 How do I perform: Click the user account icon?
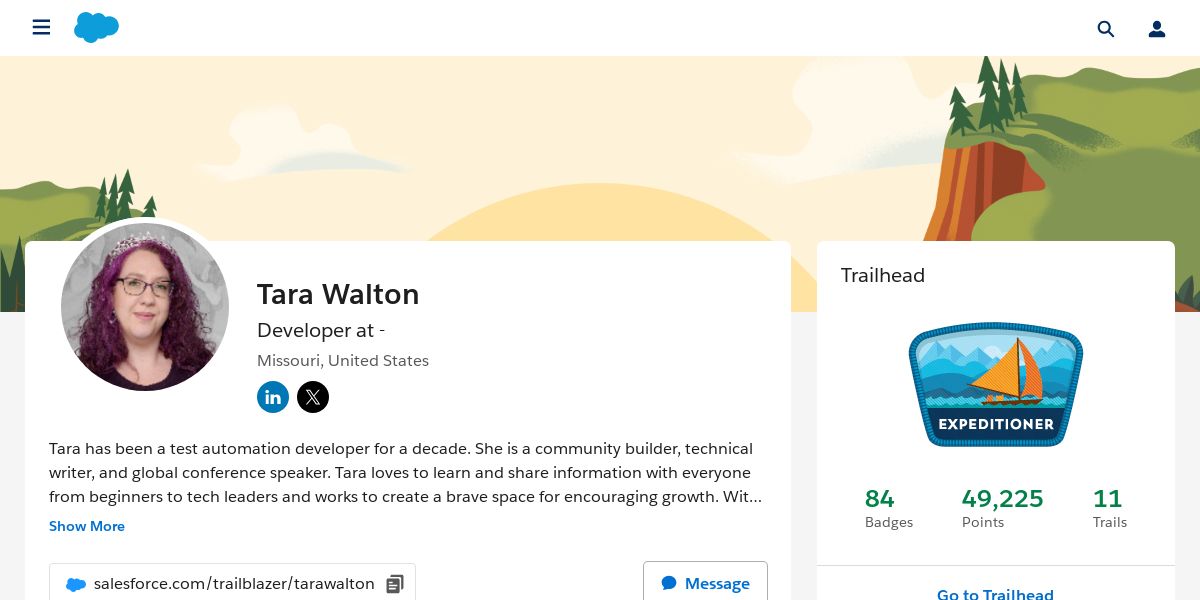click(x=1157, y=29)
